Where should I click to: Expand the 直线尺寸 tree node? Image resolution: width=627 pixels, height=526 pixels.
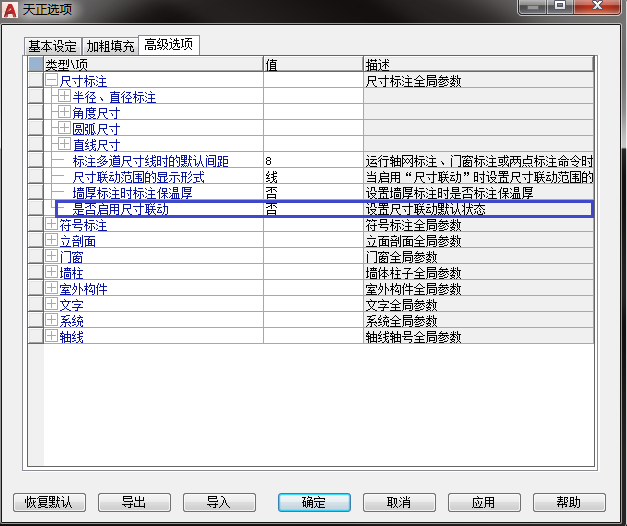pos(64,145)
